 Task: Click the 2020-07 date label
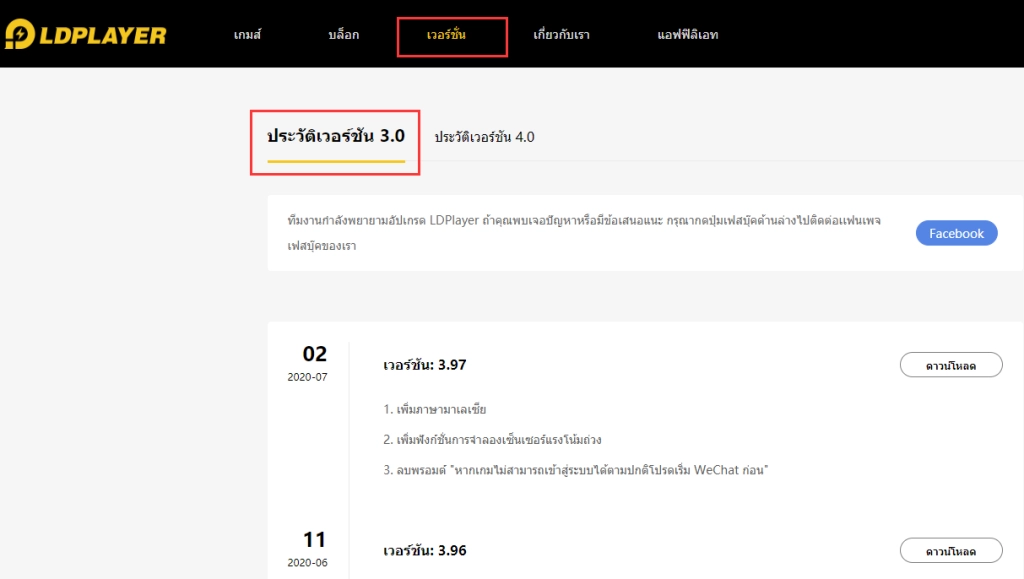[308, 377]
